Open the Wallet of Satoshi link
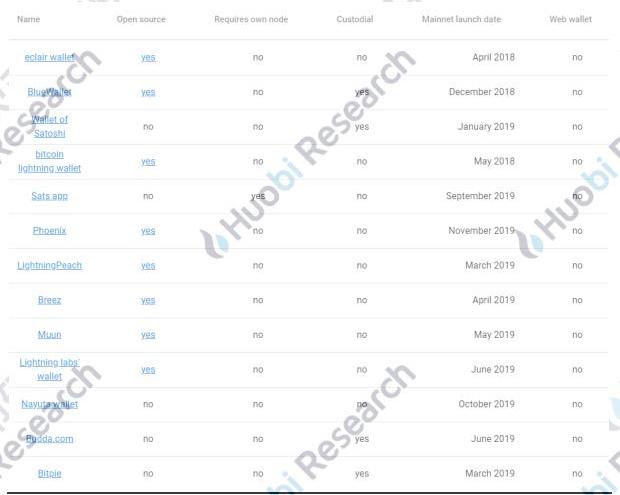The width and height of the screenshot is (620, 495). coord(49,127)
